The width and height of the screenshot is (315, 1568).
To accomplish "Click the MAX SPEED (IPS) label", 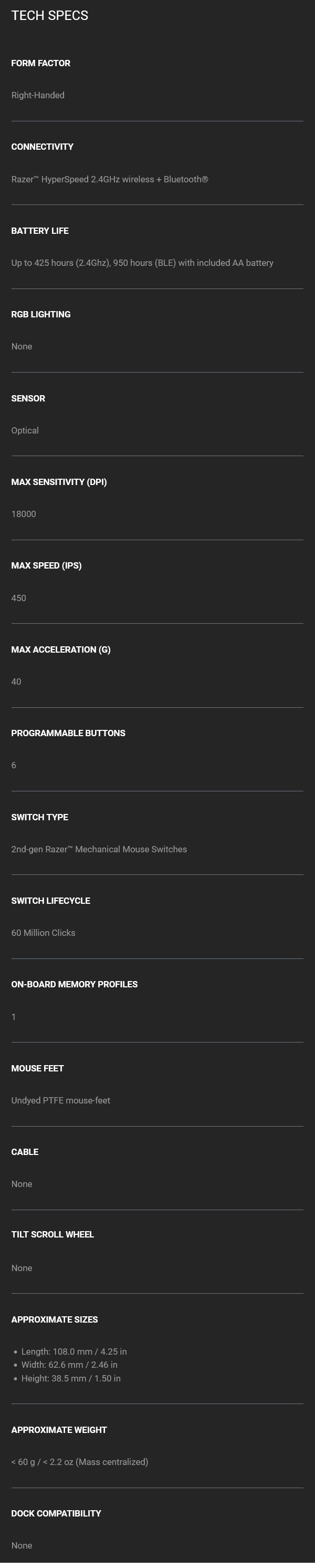I will tap(46, 565).
